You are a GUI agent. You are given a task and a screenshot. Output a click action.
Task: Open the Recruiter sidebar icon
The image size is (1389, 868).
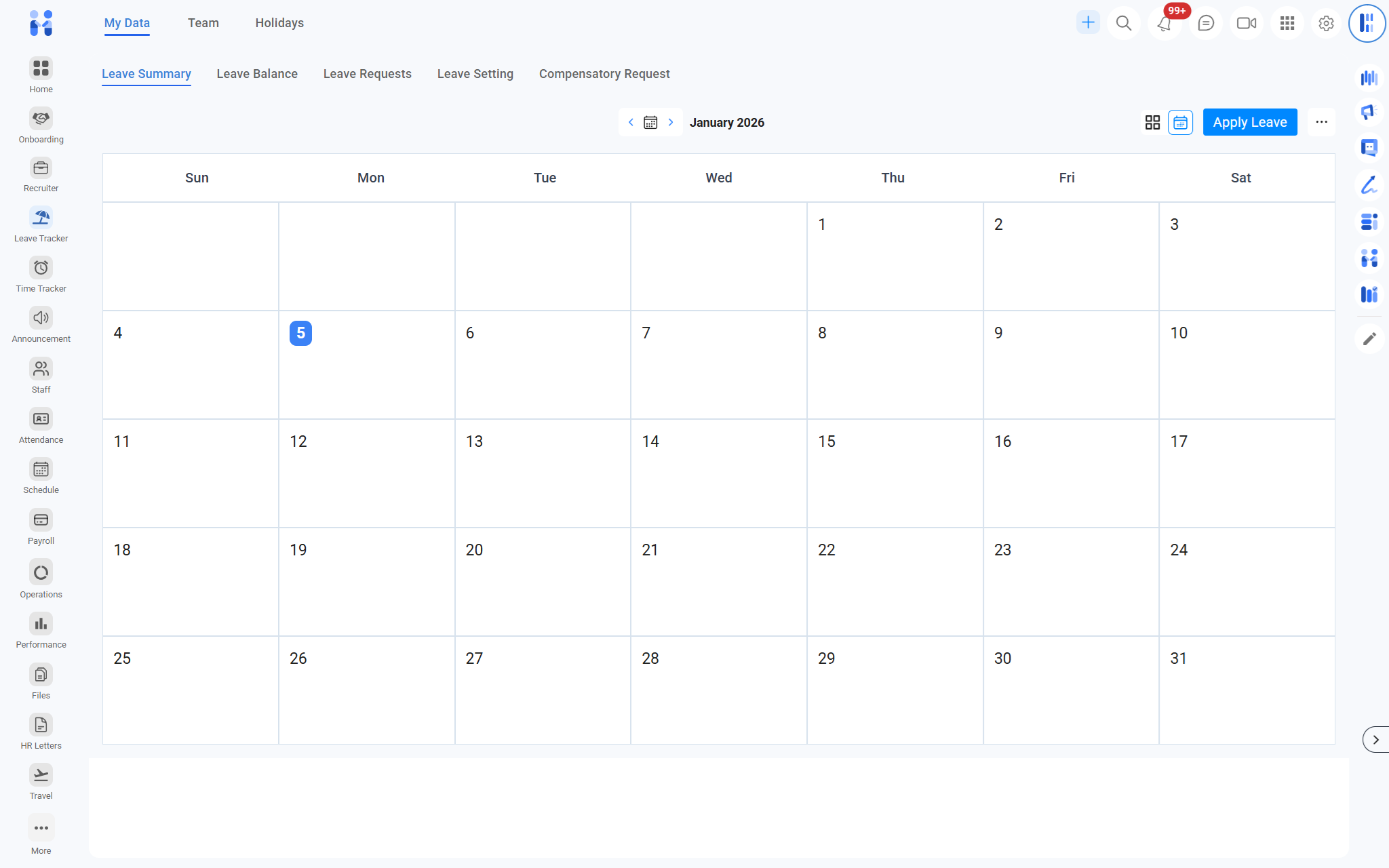click(41, 168)
